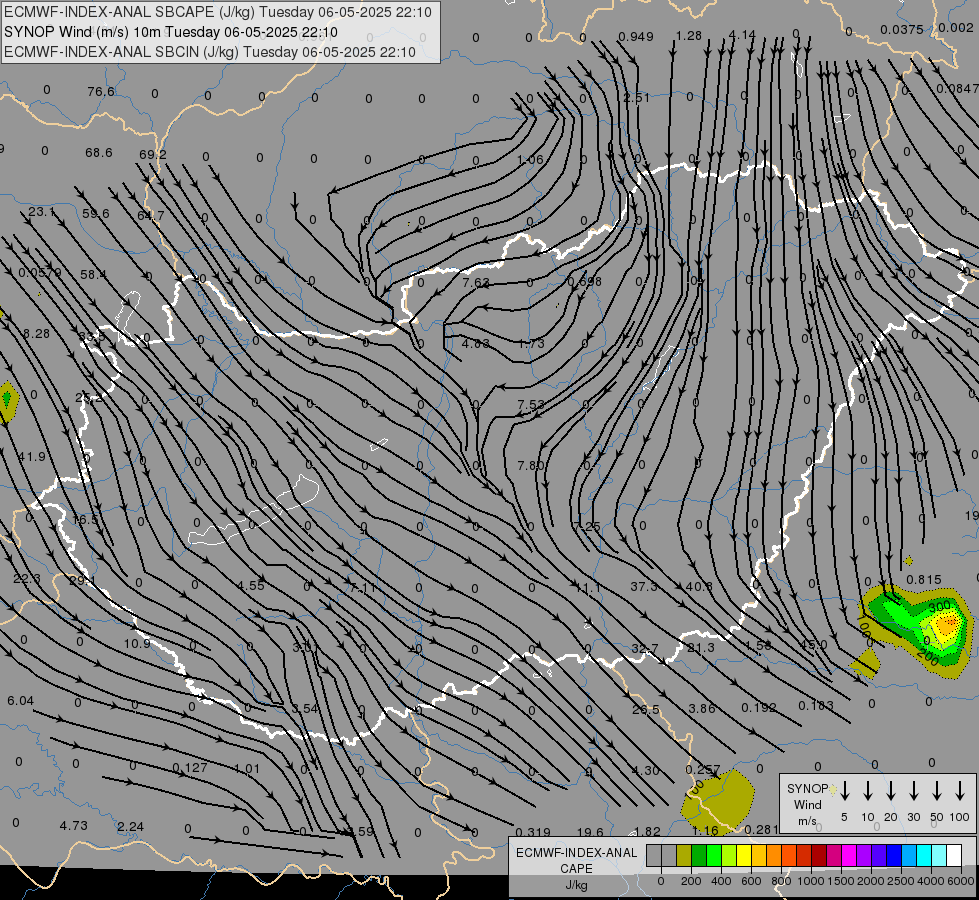Click the map value 7.11

click(362, 587)
